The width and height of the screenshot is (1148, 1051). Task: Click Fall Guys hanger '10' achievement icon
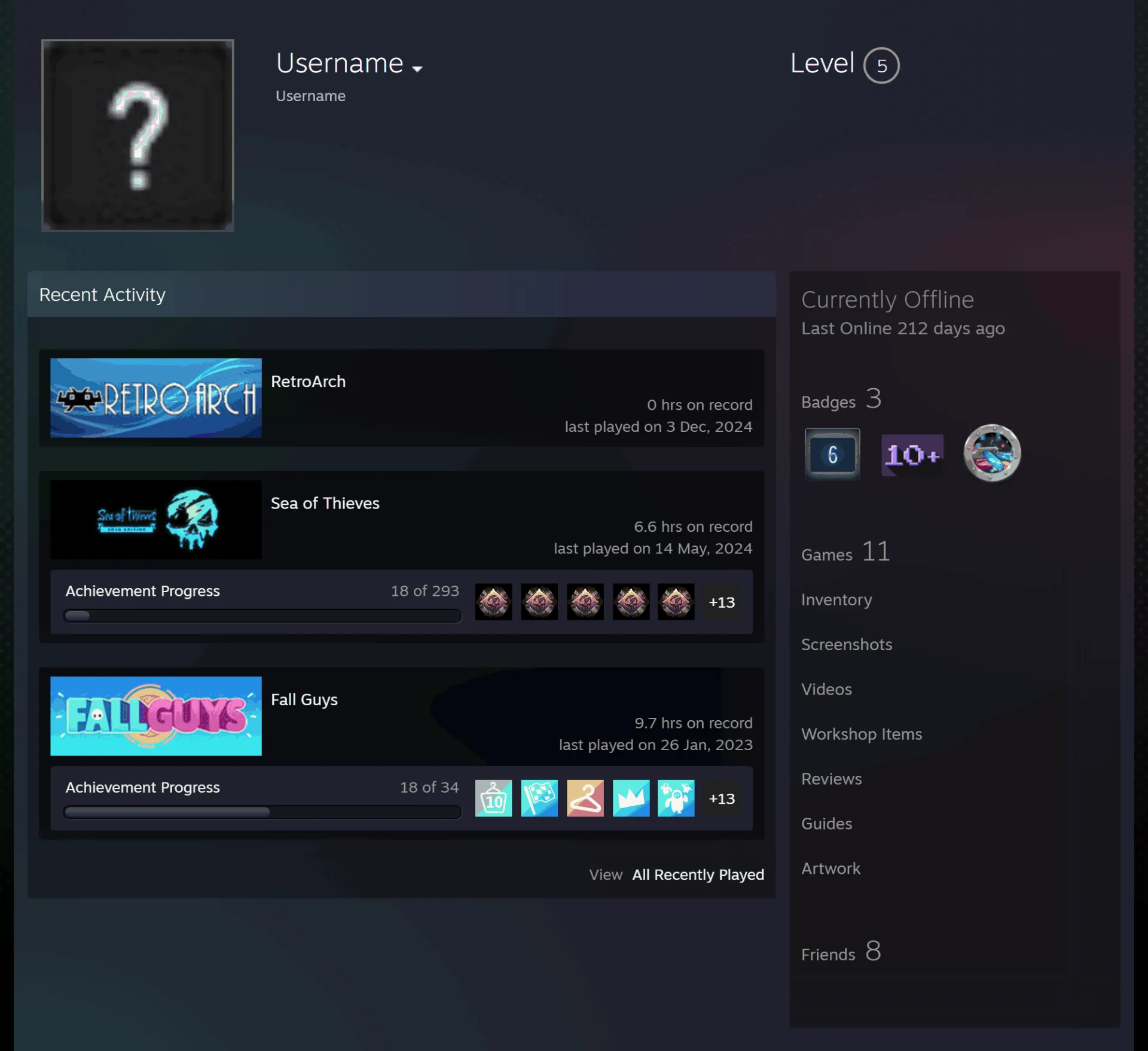(493, 798)
